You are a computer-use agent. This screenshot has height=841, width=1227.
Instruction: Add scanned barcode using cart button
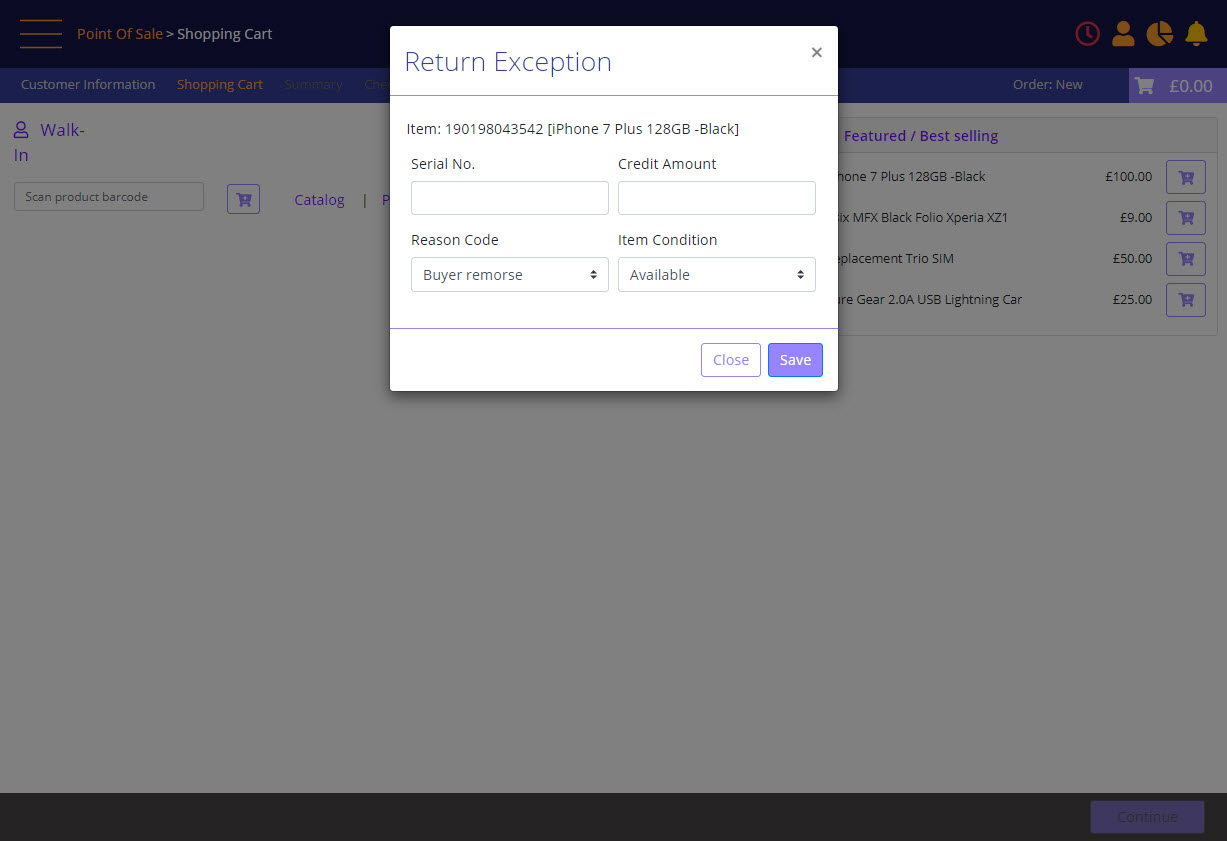point(243,198)
